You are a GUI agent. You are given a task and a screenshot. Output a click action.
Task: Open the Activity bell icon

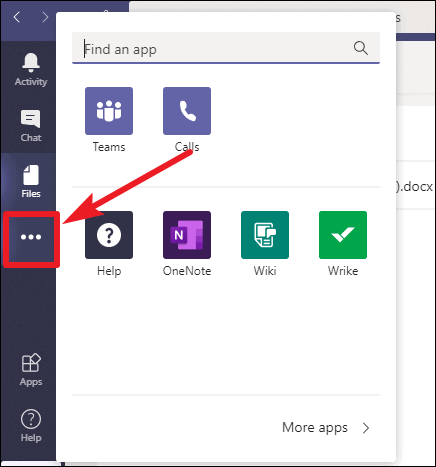pyautogui.click(x=31, y=63)
